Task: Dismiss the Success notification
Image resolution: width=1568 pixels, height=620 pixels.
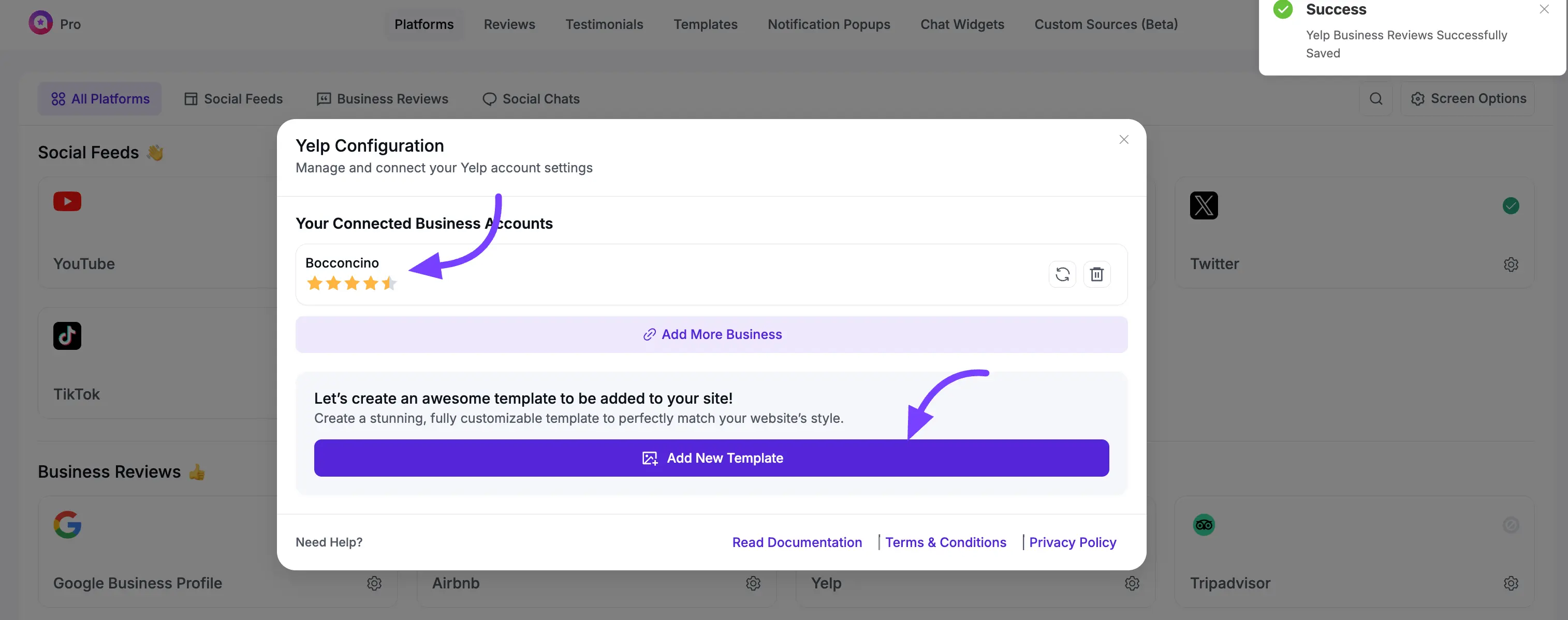Action: click(x=1544, y=9)
